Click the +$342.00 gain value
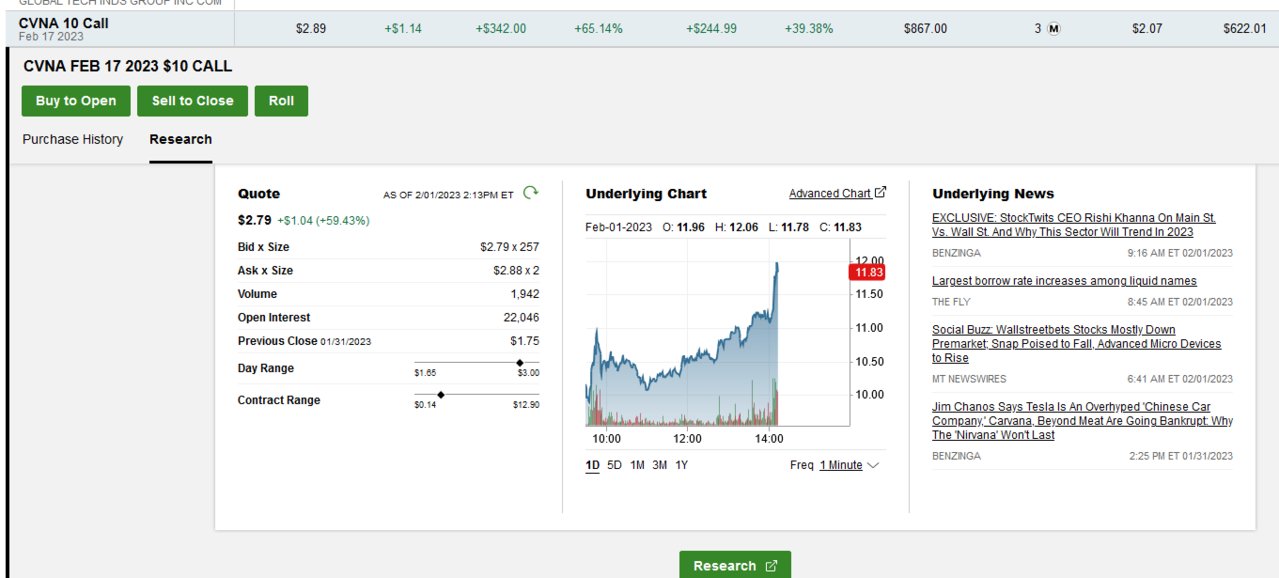This screenshot has width=1279, height=578. pyautogui.click(x=501, y=29)
